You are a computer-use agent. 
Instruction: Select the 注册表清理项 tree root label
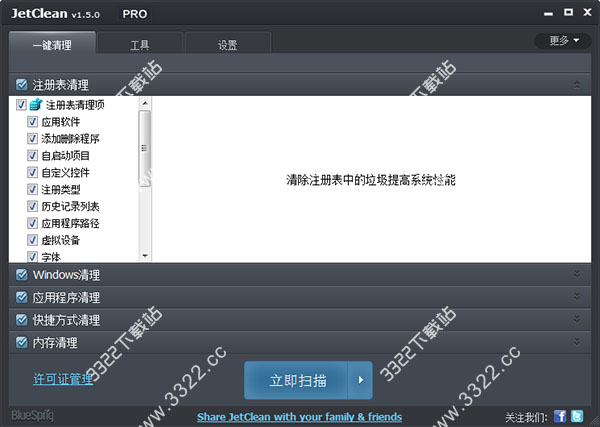pos(75,104)
